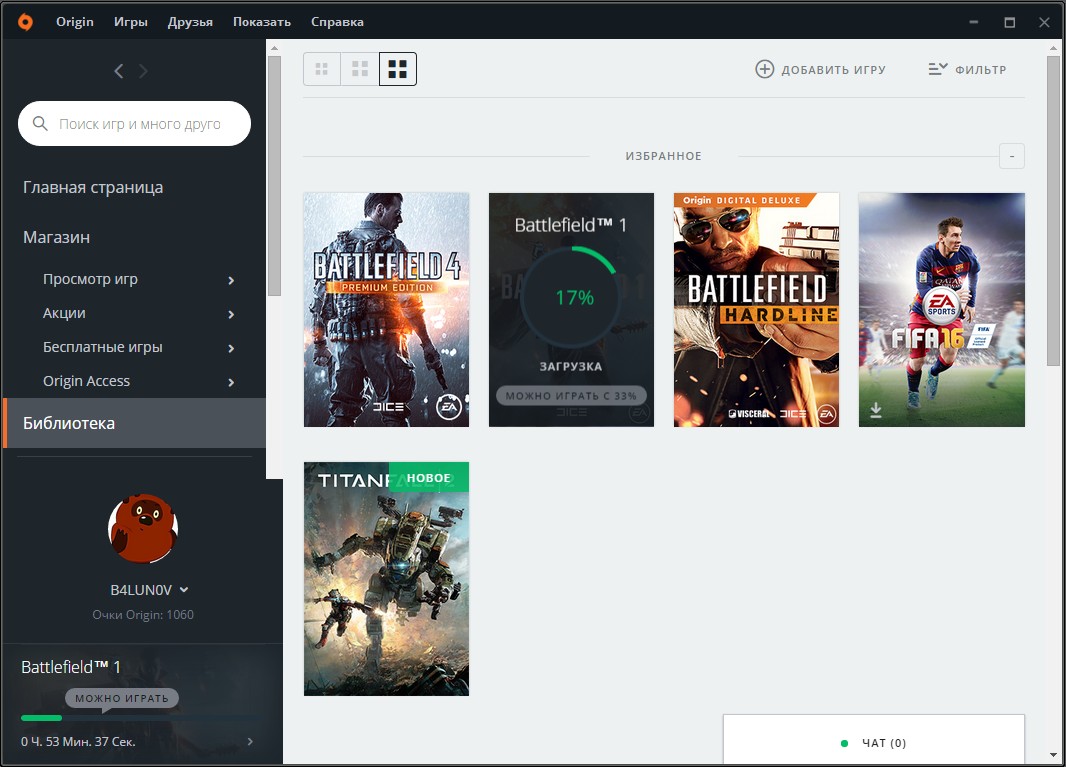Open Battlefield 4 Premium Edition tile
This screenshot has height=767, width=1066.
coord(386,310)
